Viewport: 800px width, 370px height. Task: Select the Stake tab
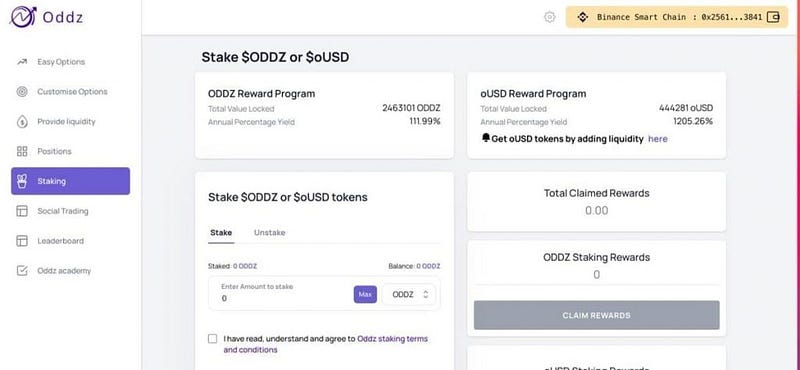pos(221,233)
